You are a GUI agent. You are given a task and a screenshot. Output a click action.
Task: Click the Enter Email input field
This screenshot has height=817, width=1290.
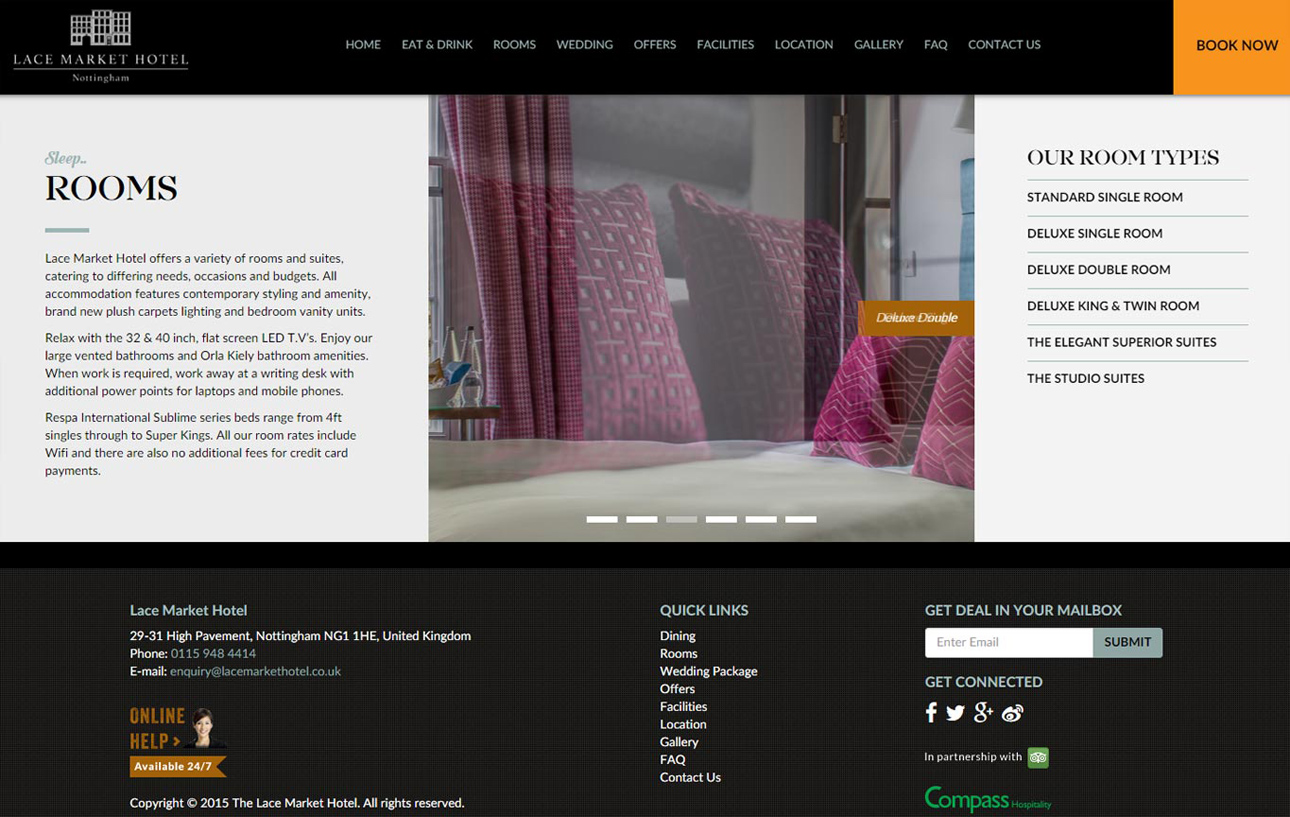coord(1008,642)
